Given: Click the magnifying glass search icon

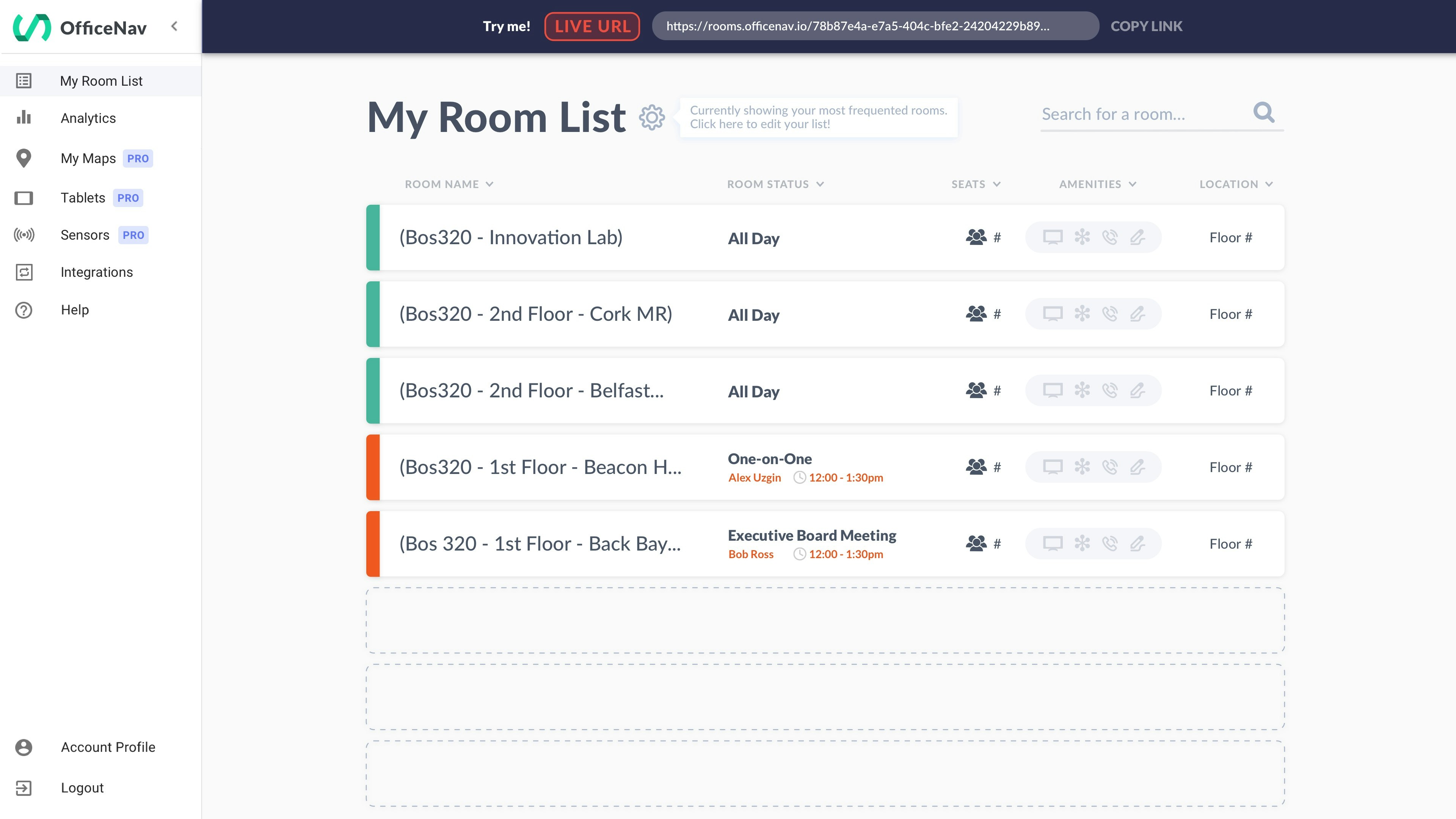Looking at the screenshot, I should click(1264, 113).
